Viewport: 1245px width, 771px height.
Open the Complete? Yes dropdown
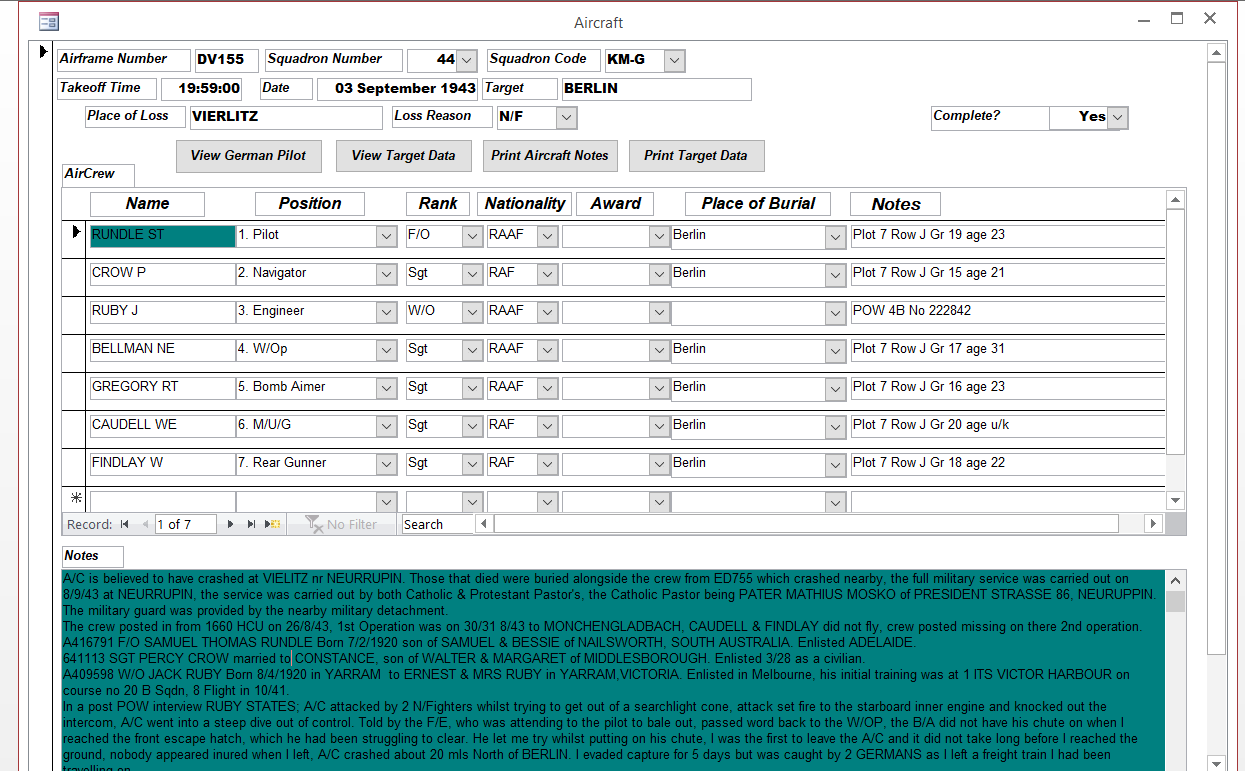pos(1118,118)
